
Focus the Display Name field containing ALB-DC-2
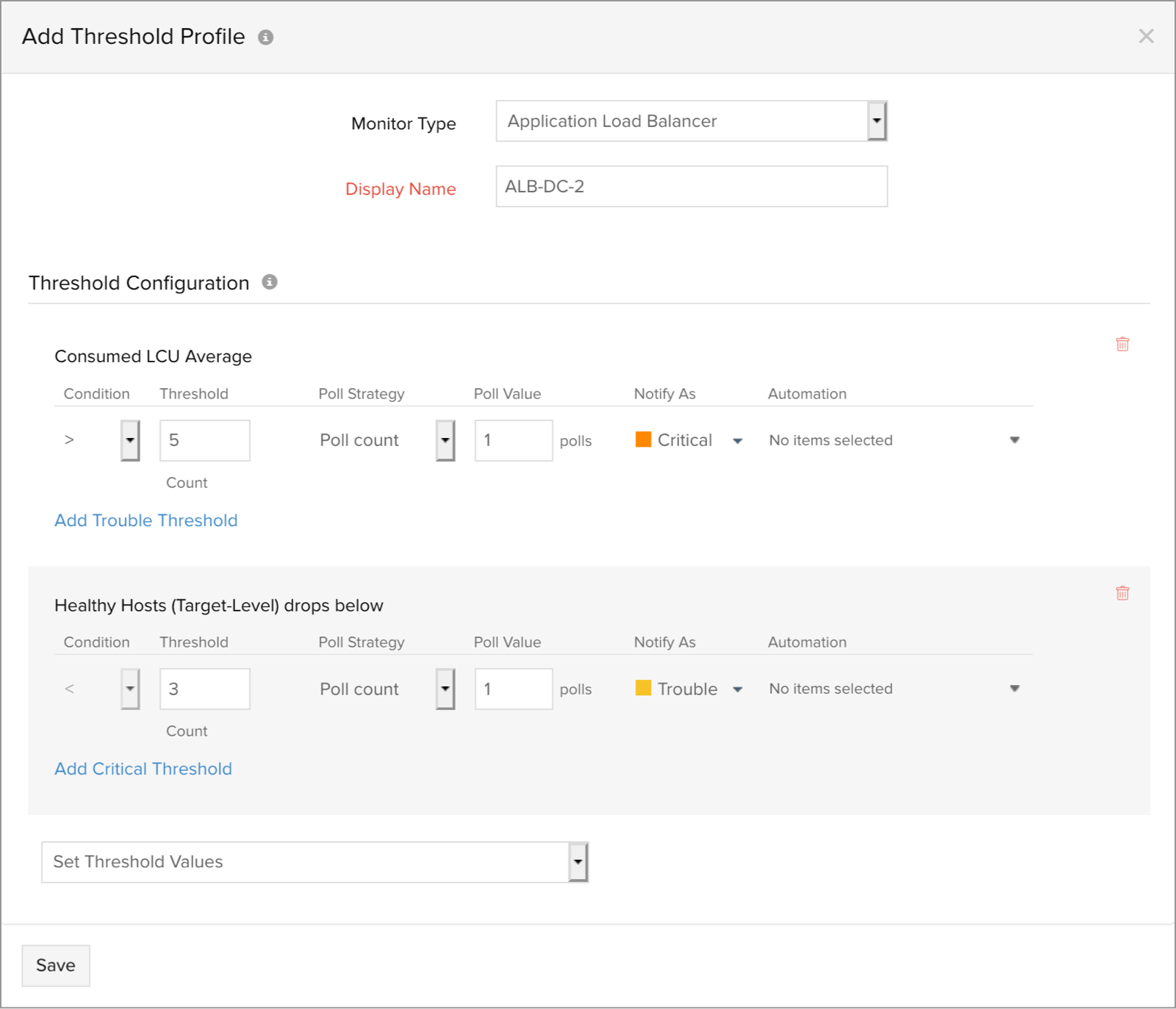[691, 187]
